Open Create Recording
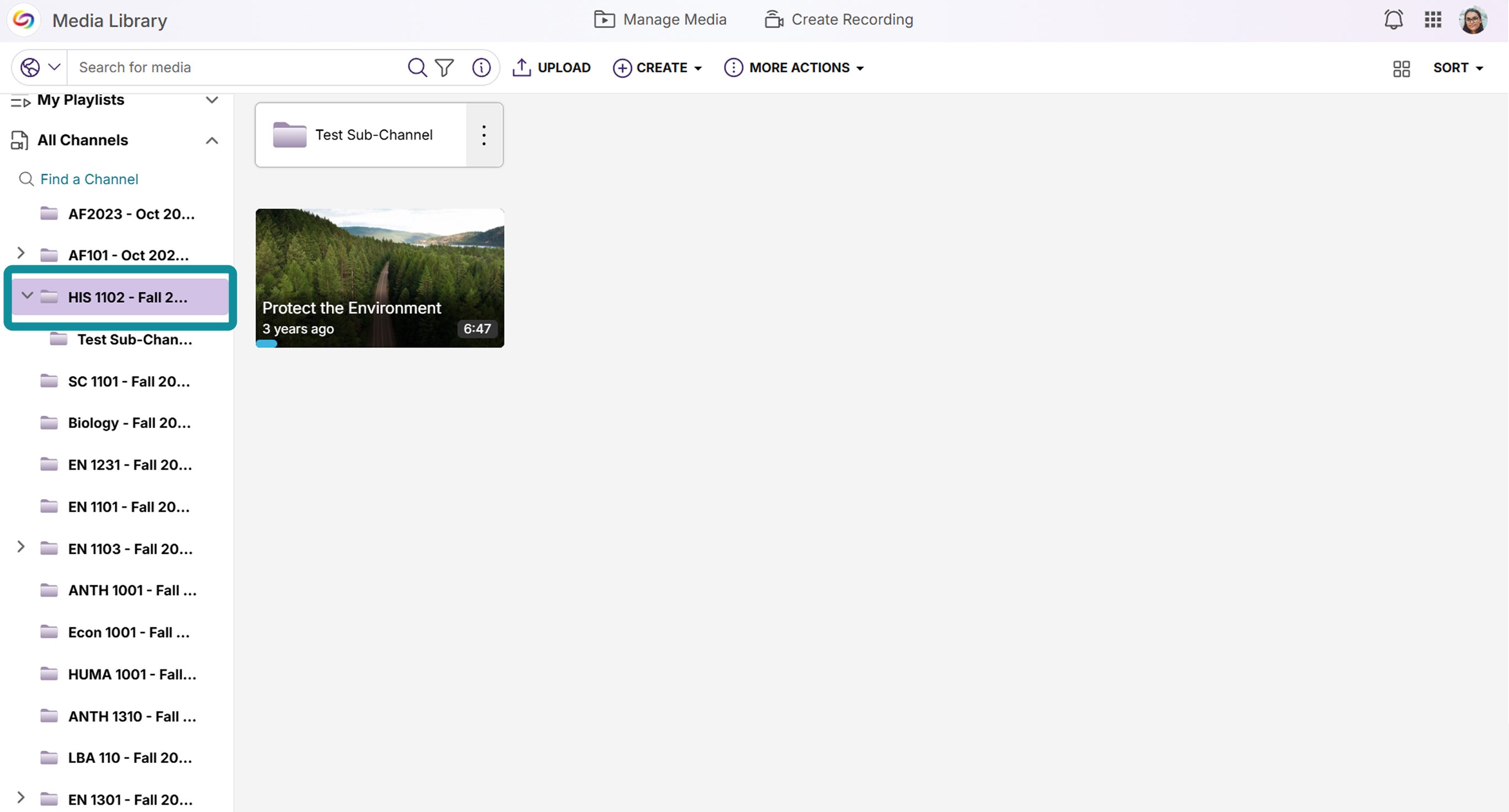Viewport: 1509px width, 812px height. click(838, 20)
